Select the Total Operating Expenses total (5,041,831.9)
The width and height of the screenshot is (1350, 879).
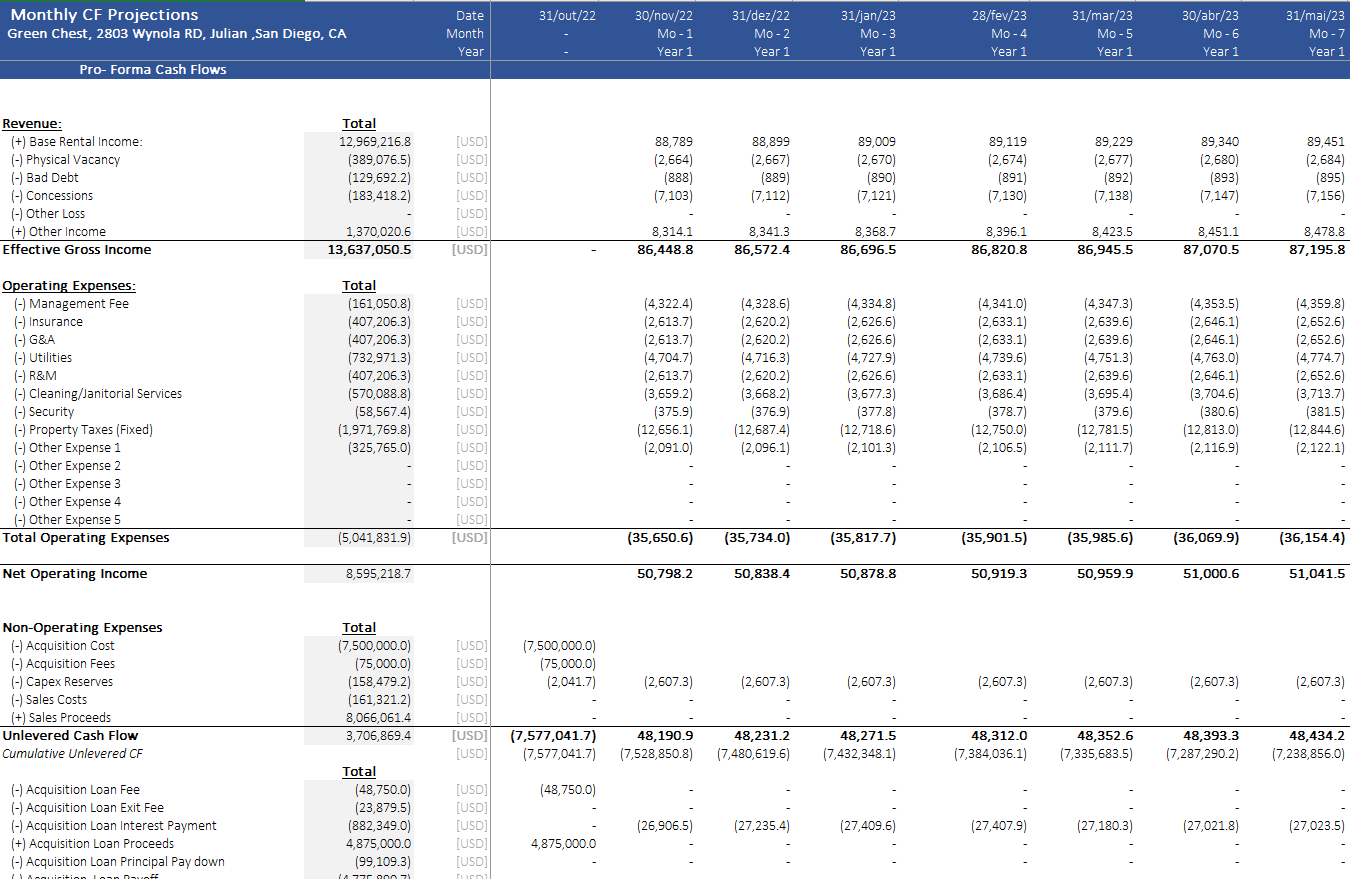click(374, 538)
